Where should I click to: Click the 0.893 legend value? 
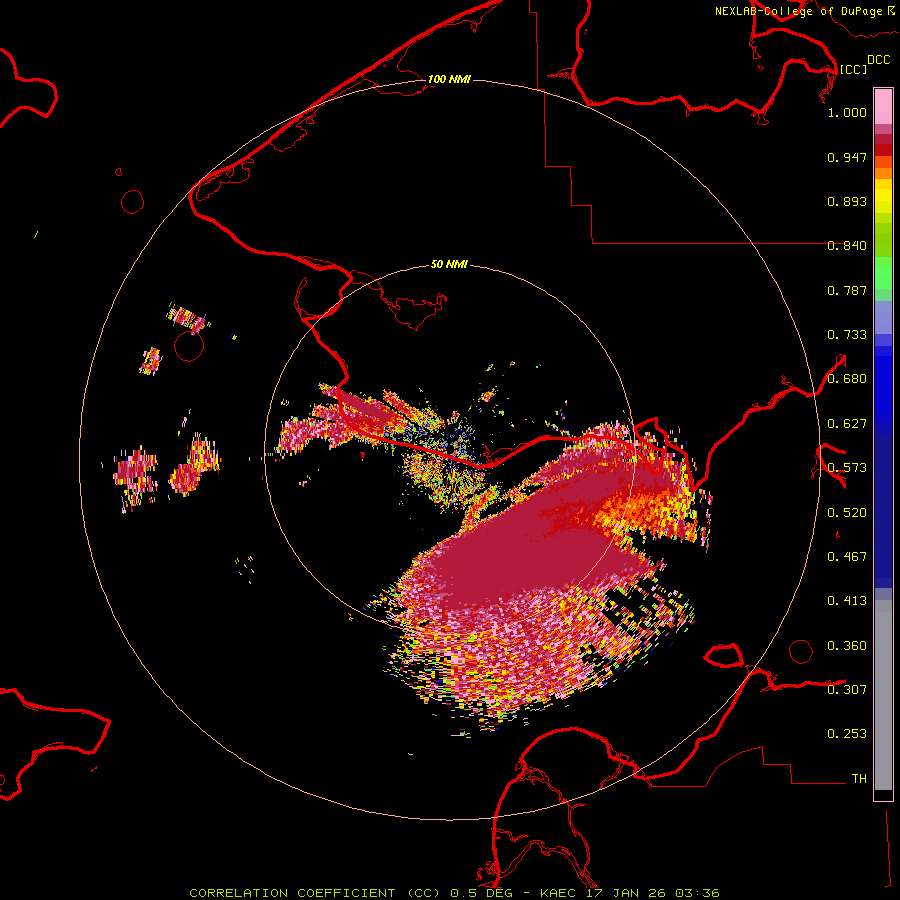[x=847, y=201]
